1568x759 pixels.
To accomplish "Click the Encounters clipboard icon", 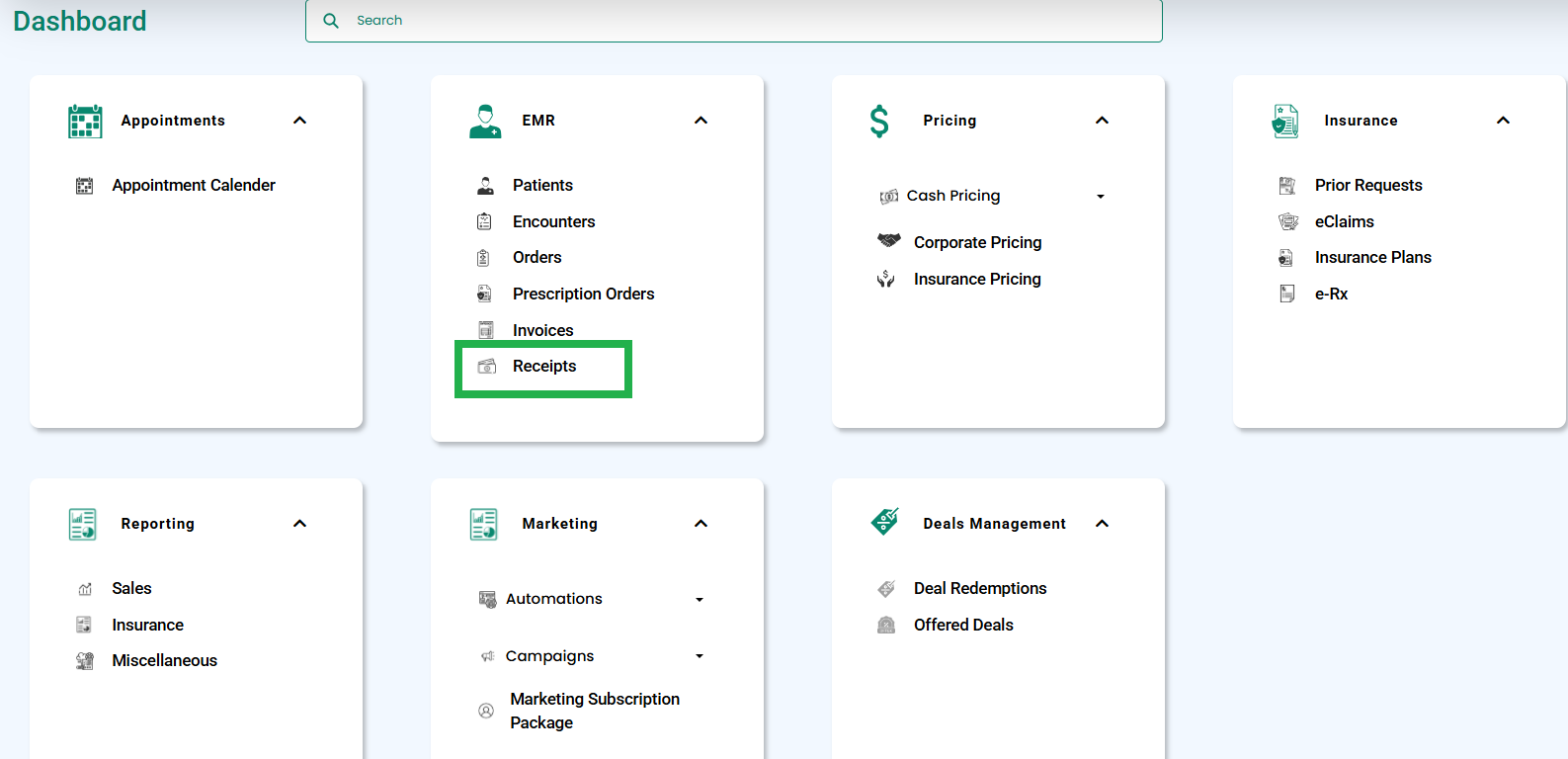I will (x=484, y=221).
